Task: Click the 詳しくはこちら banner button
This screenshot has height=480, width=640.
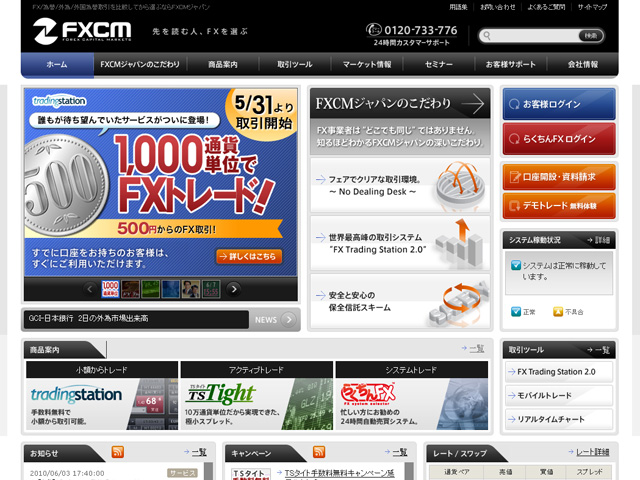Action: [248, 256]
